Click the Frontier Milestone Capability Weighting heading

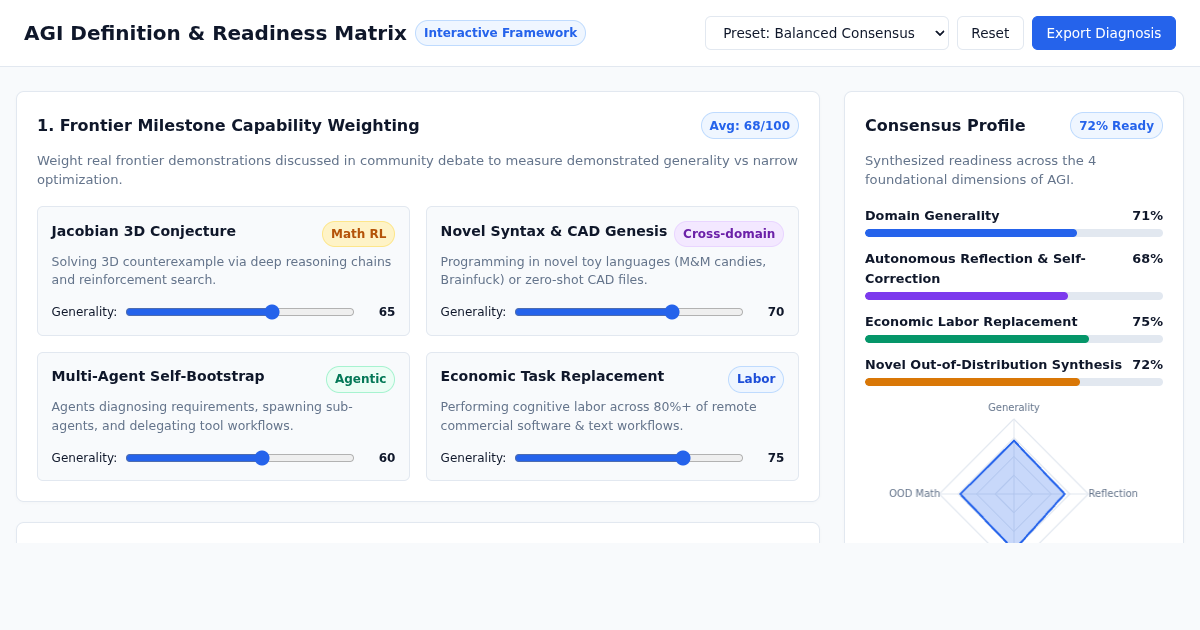(x=228, y=126)
